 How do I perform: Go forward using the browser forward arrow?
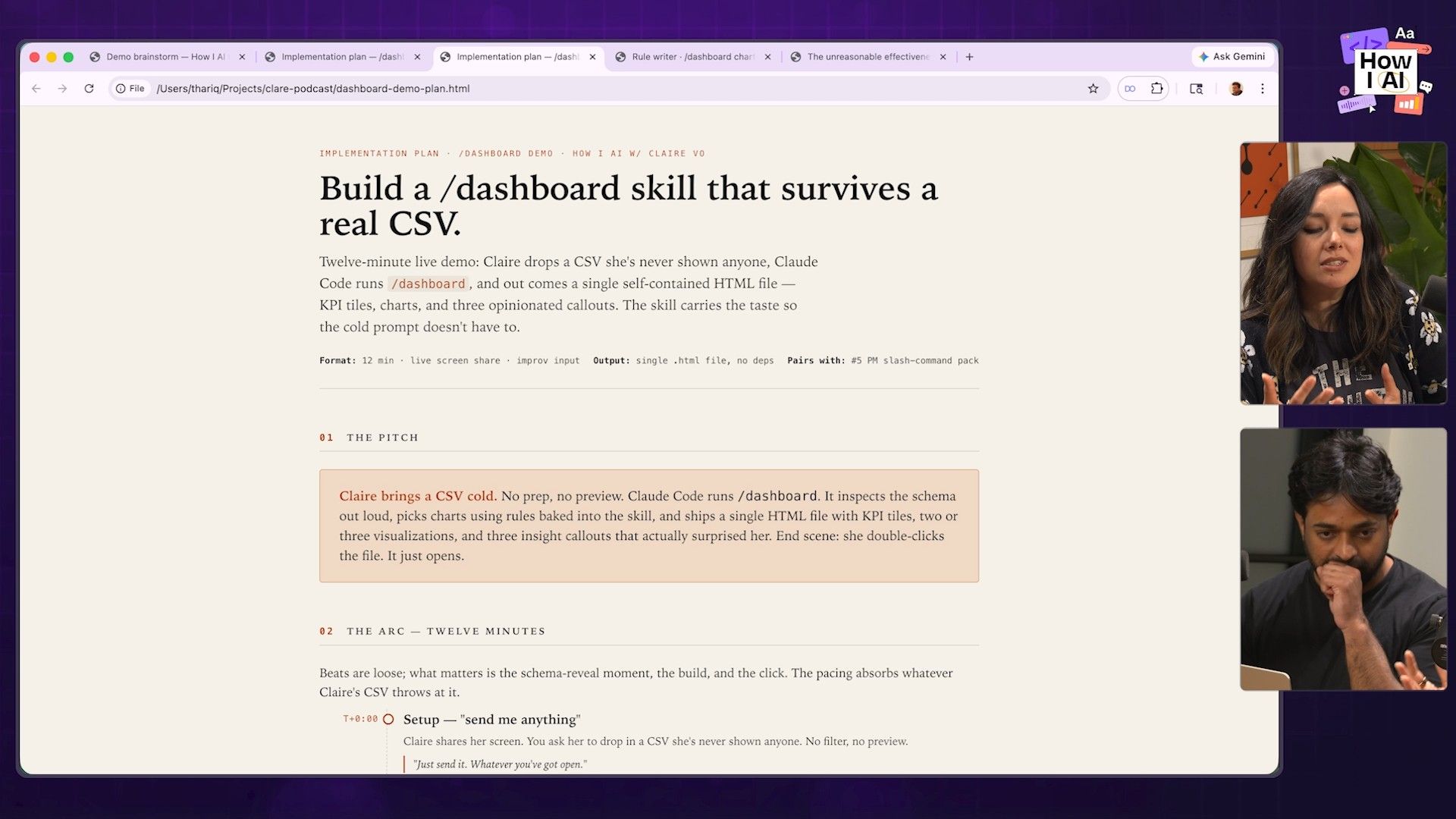[x=62, y=89]
